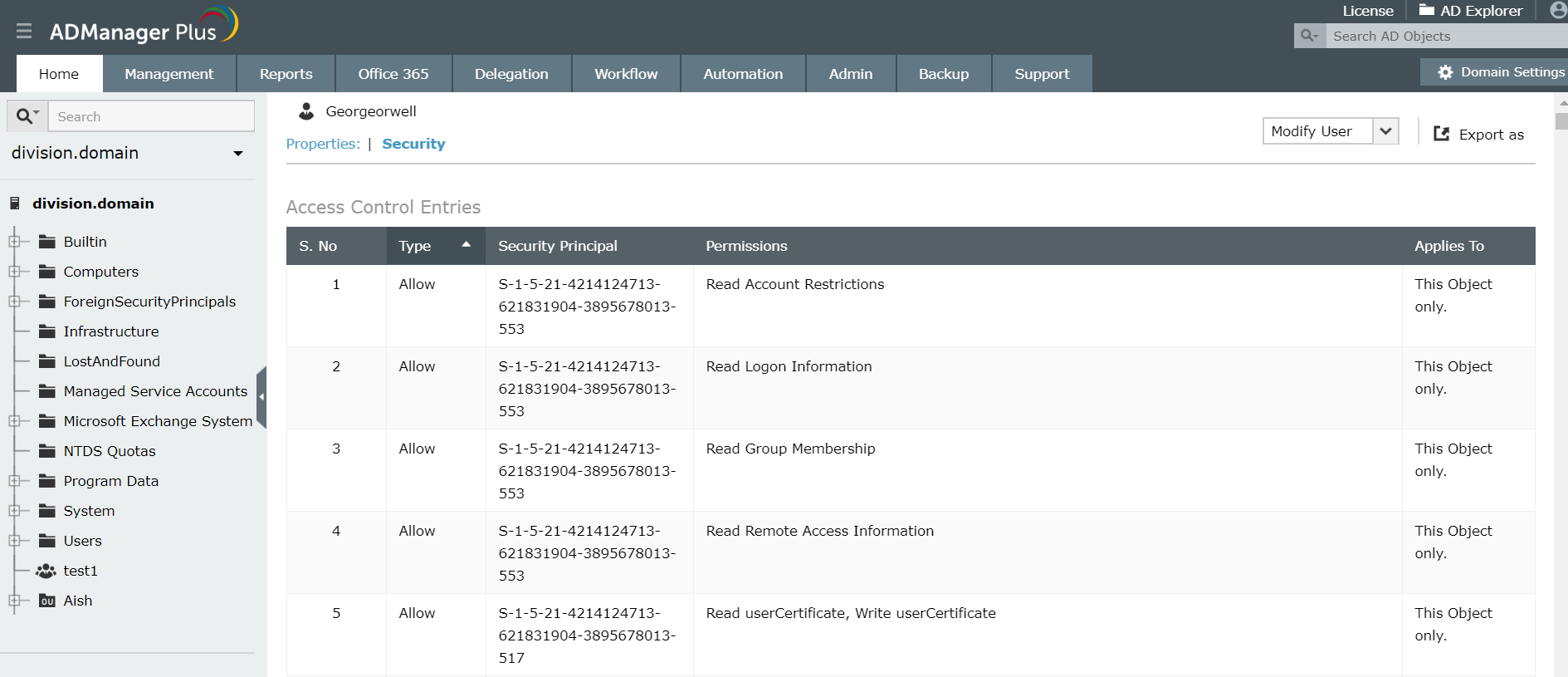Screen dimensions: 1568x677
Task: Select the Microsoft Exchange System folder icon
Action: (x=47, y=421)
